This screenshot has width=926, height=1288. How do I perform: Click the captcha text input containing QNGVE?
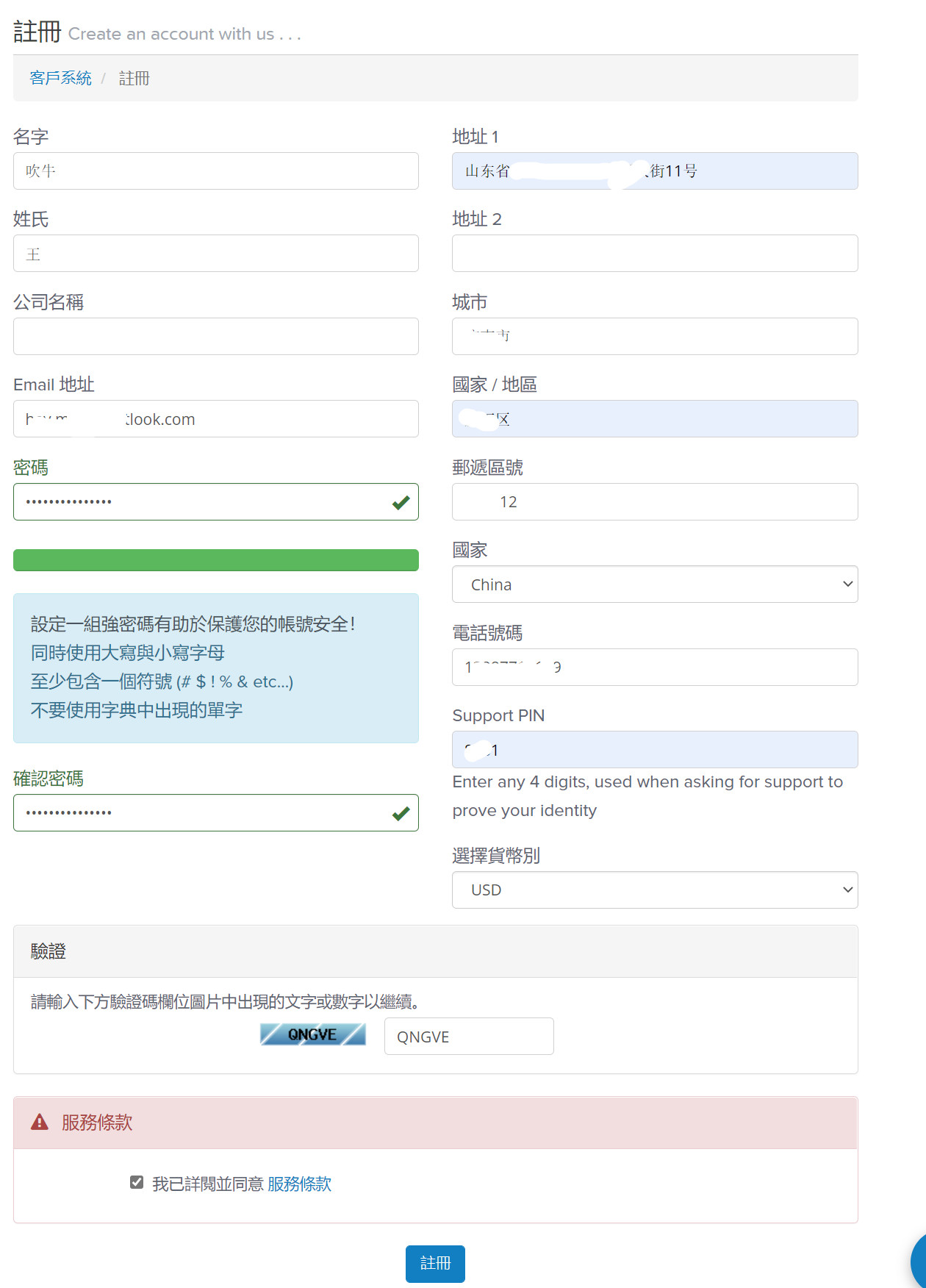[x=468, y=1037]
